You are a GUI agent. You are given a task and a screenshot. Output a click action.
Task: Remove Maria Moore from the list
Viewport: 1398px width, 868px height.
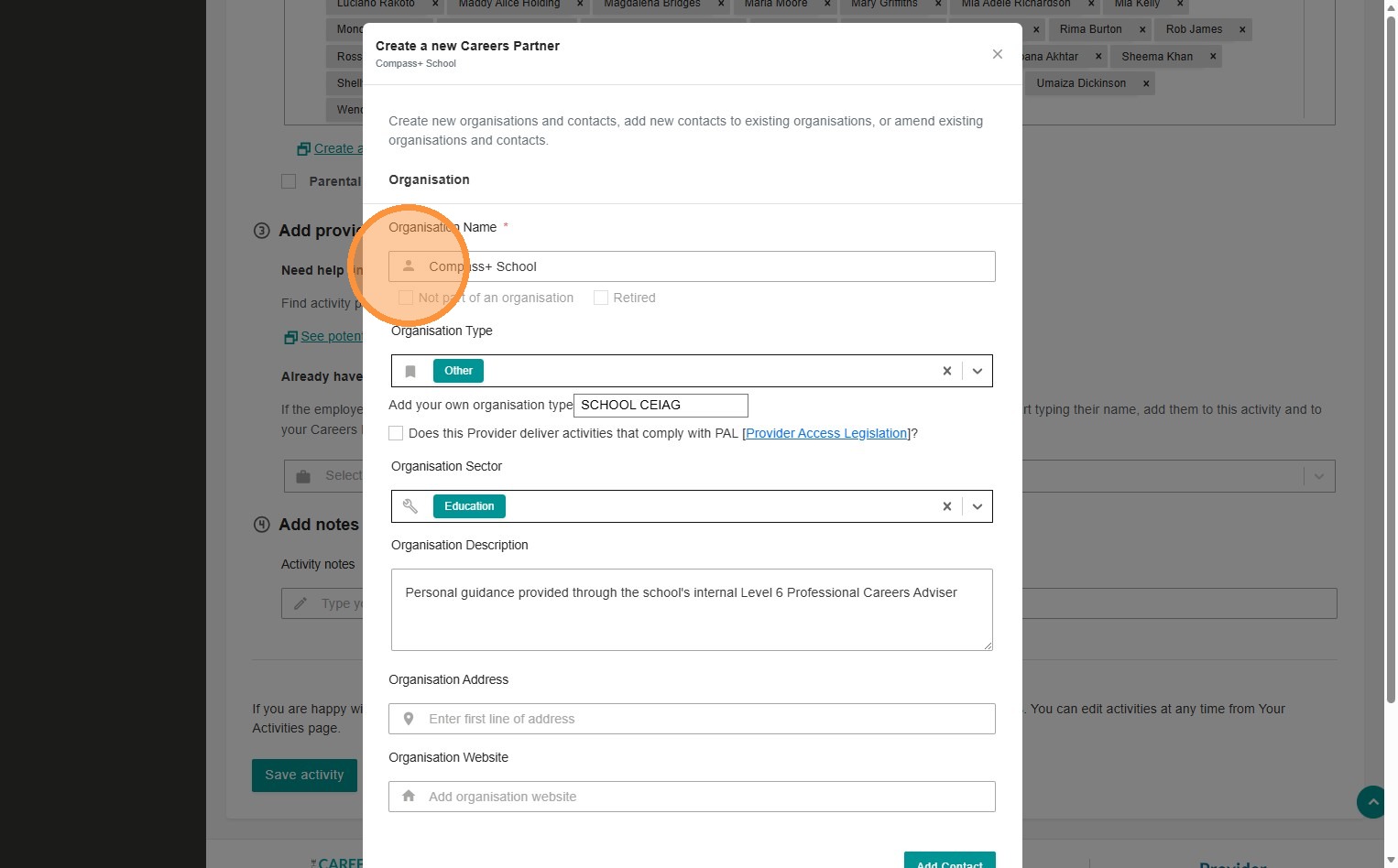827,4
